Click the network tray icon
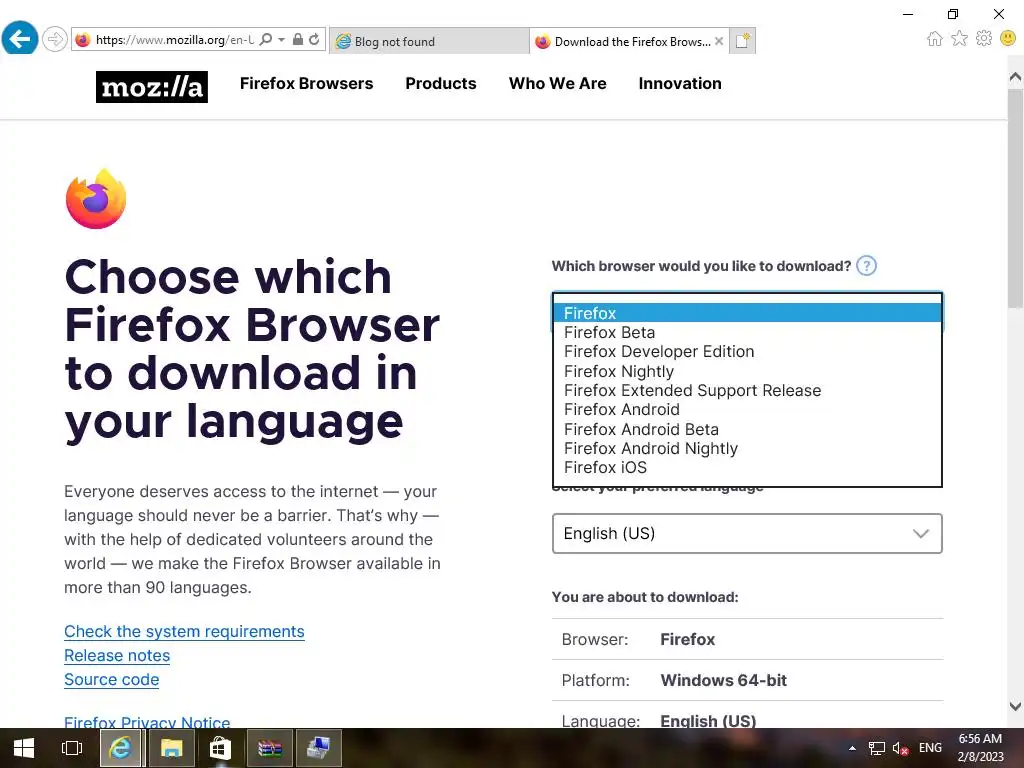The image size is (1024, 768). (876, 748)
